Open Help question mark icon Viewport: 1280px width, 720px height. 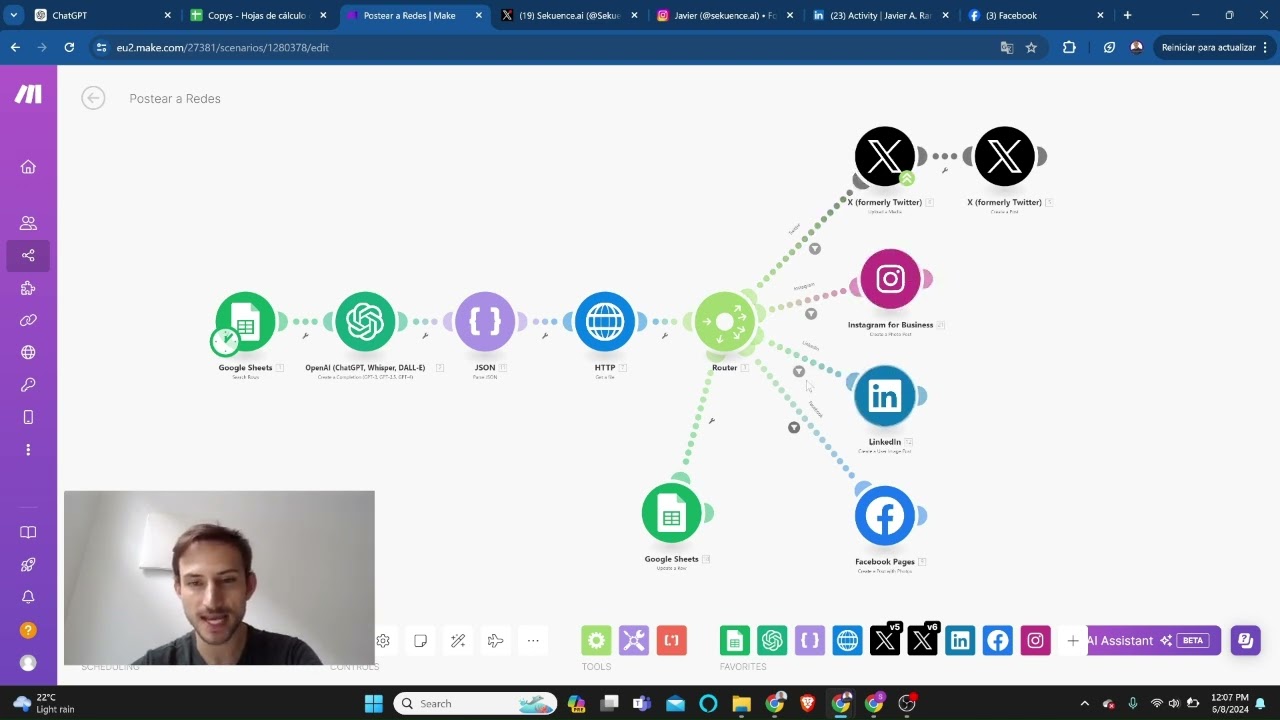pyautogui.click(x=28, y=630)
